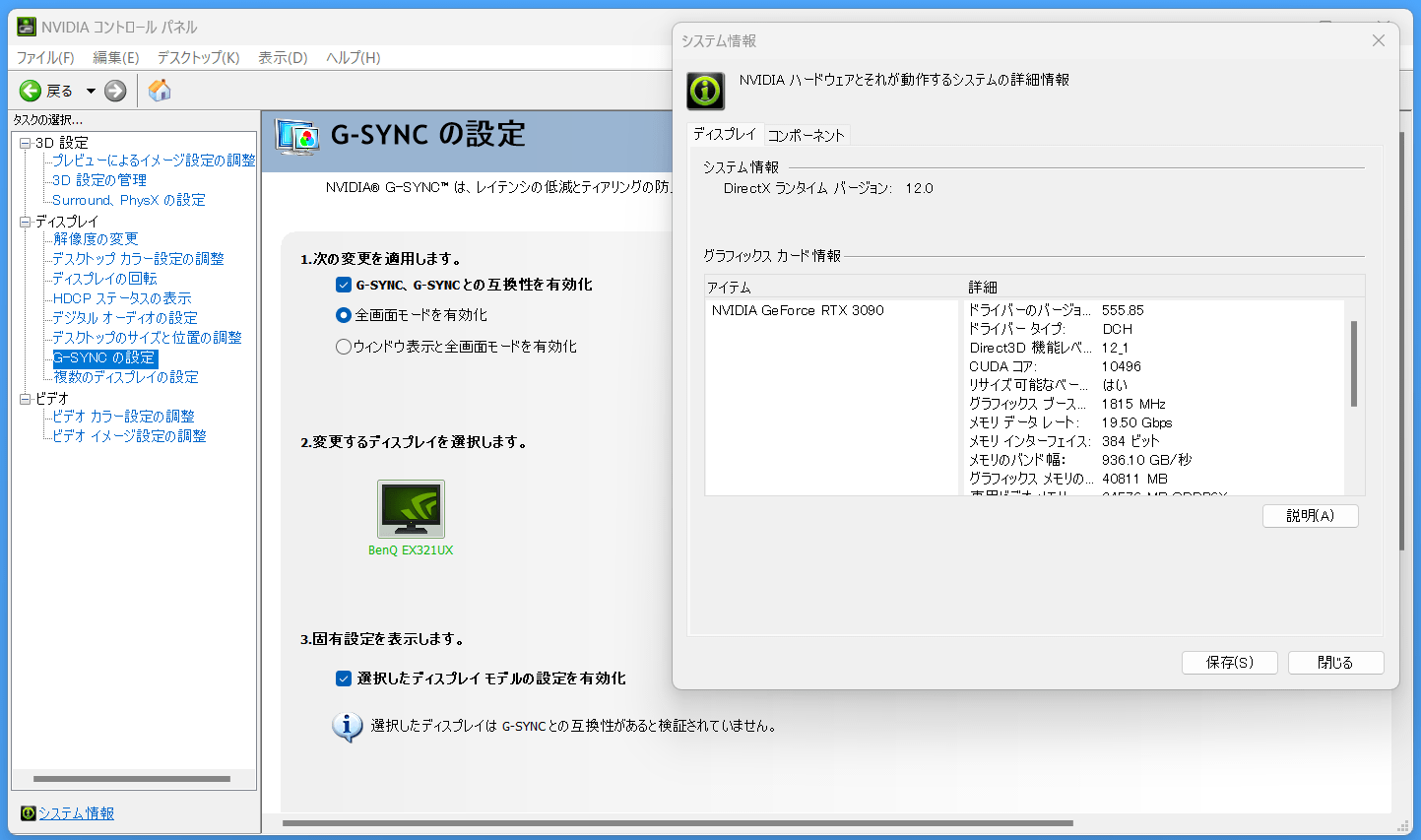The width and height of the screenshot is (1421, 840).
Task: Select 複数のディスプレイの設定 in tree
Action: click(x=126, y=377)
